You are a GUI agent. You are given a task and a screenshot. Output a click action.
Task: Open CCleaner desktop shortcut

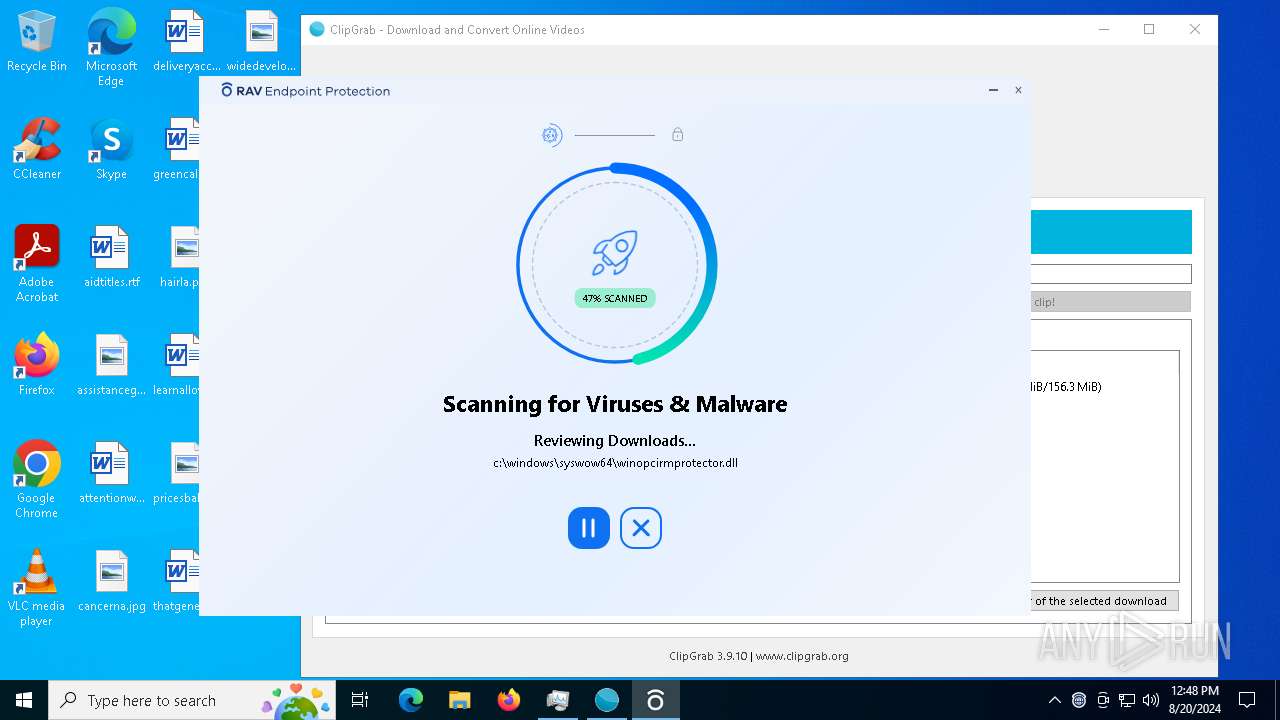37,150
